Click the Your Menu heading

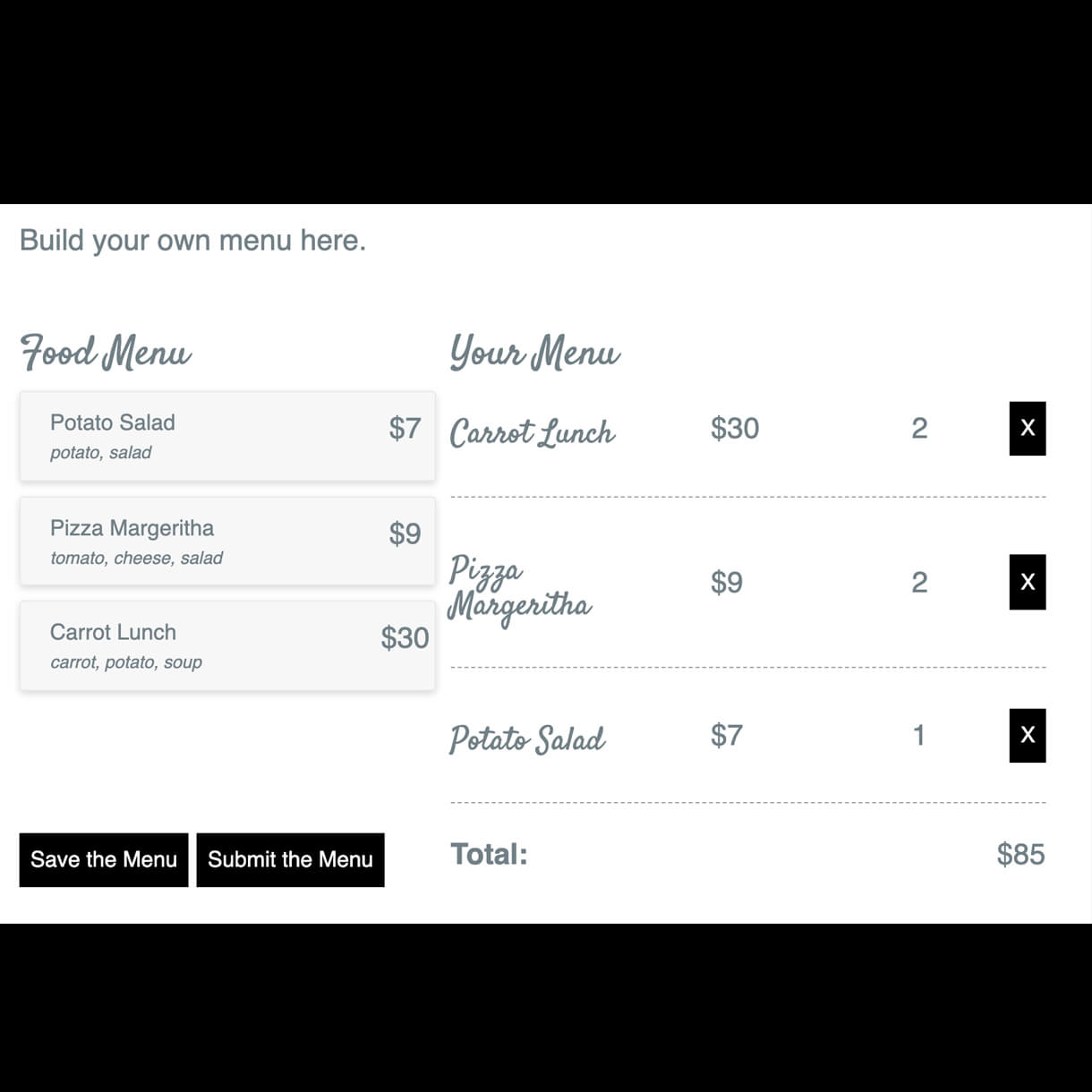pos(535,352)
